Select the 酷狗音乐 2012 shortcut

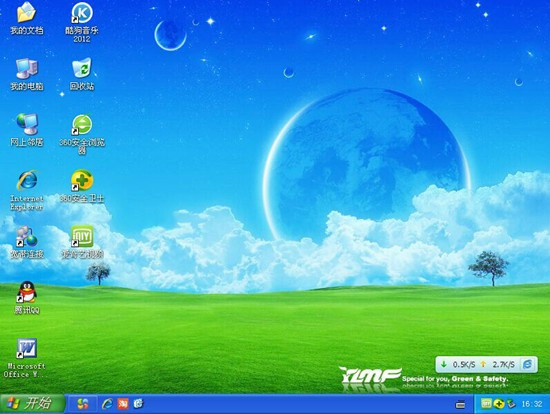pyautogui.click(x=82, y=22)
